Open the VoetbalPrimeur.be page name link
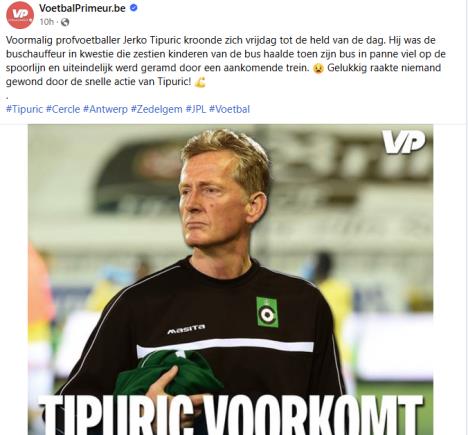Viewport: 468px width, 435px height. [82, 8]
